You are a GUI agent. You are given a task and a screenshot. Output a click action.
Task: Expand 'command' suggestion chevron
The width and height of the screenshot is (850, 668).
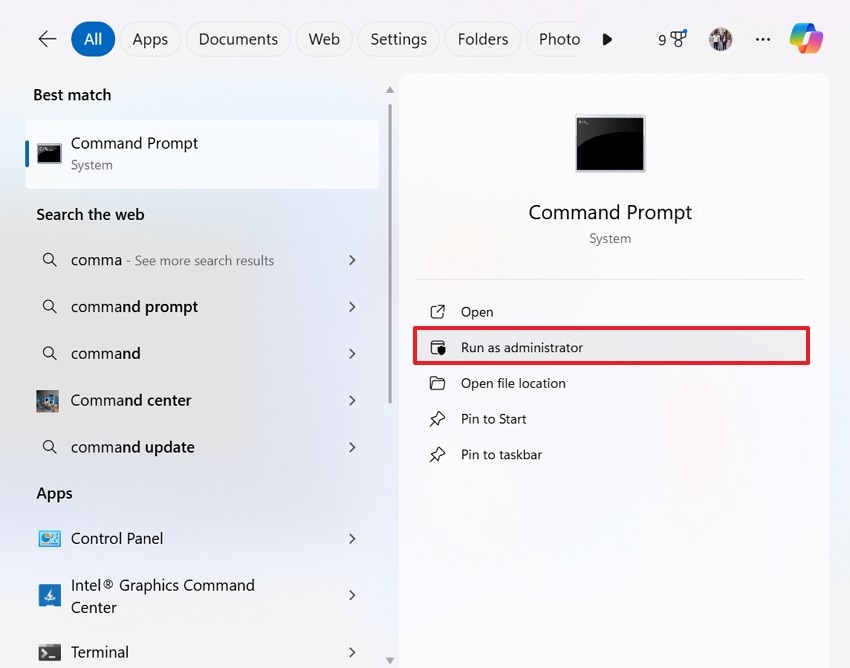click(x=352, y=354)
